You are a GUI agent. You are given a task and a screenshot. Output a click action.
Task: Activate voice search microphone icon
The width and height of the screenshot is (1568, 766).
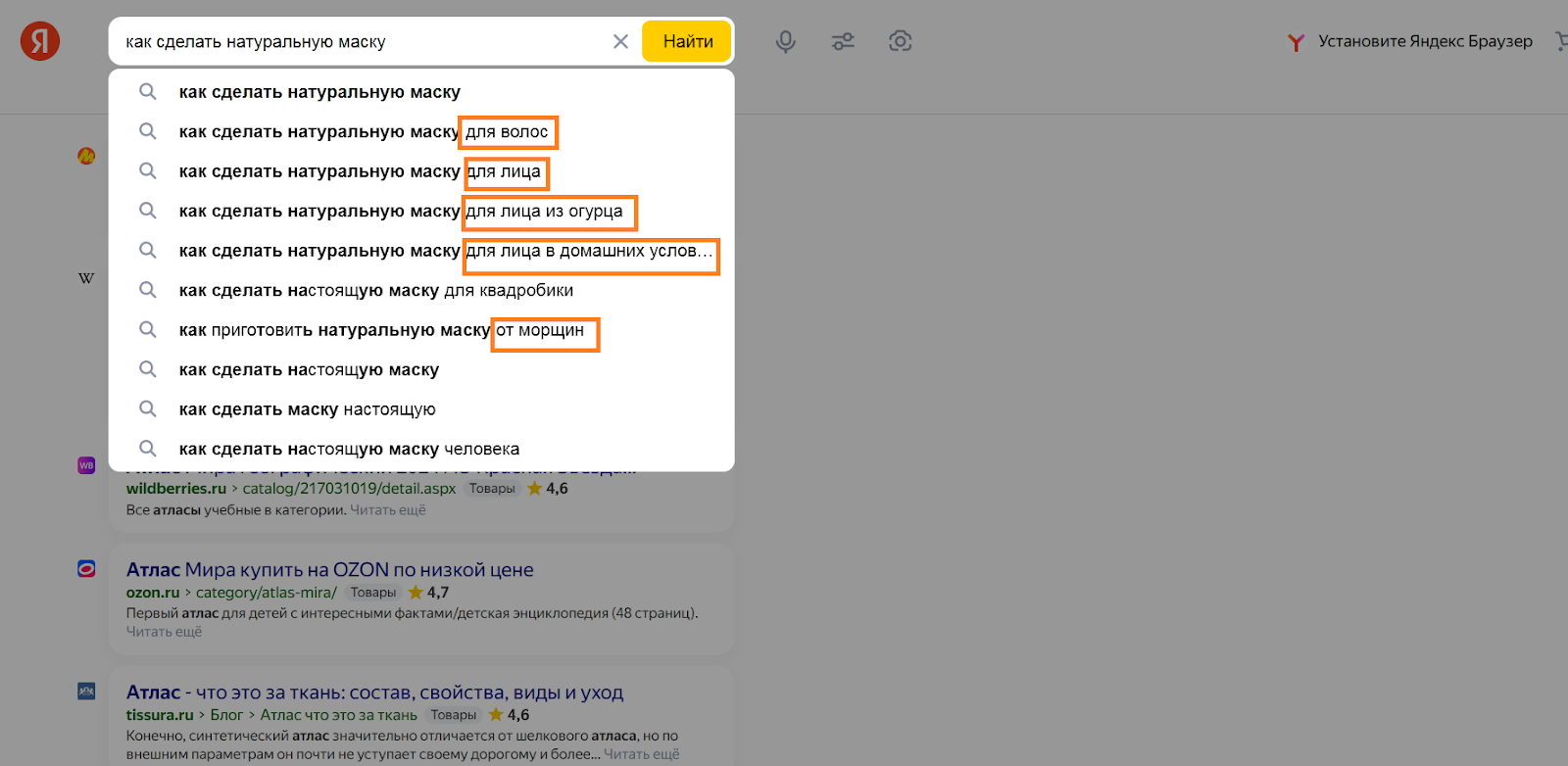coord(785,41)
